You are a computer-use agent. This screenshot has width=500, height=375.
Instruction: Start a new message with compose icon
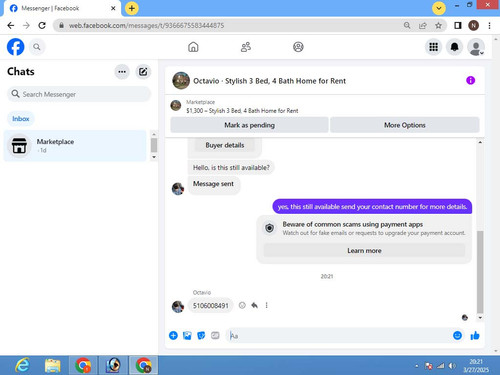click(x=143, y=72)
